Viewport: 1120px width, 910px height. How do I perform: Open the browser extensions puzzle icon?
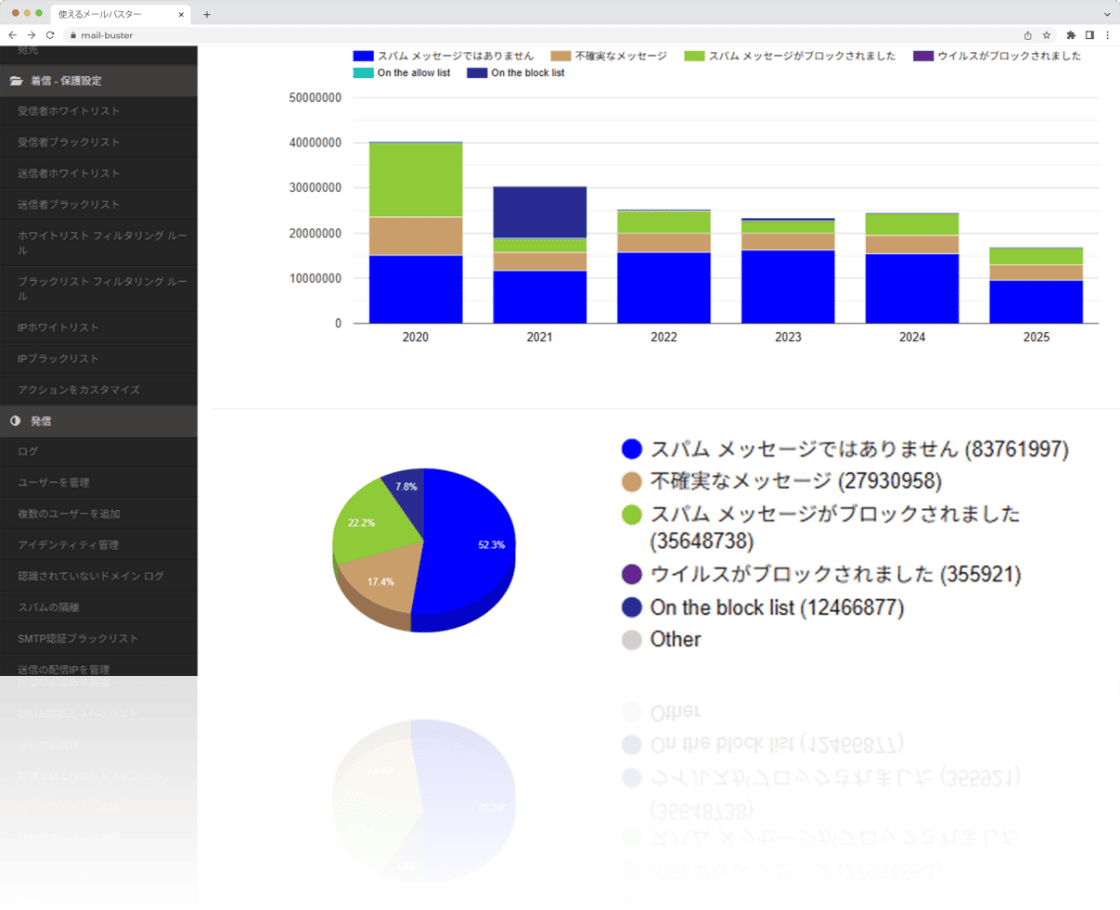(x=1071, y=35)
